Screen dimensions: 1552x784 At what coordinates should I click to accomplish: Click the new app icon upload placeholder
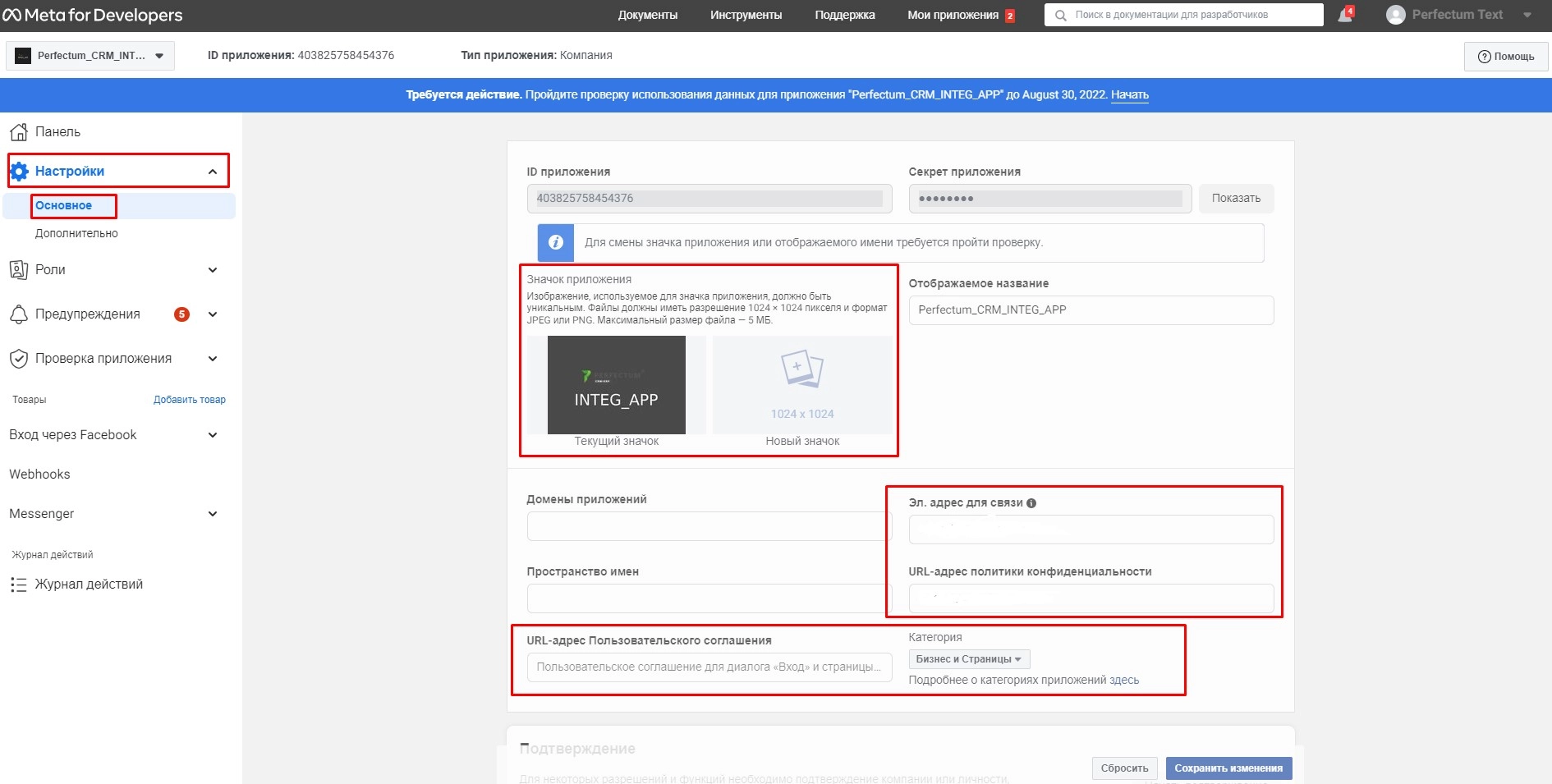802,384
